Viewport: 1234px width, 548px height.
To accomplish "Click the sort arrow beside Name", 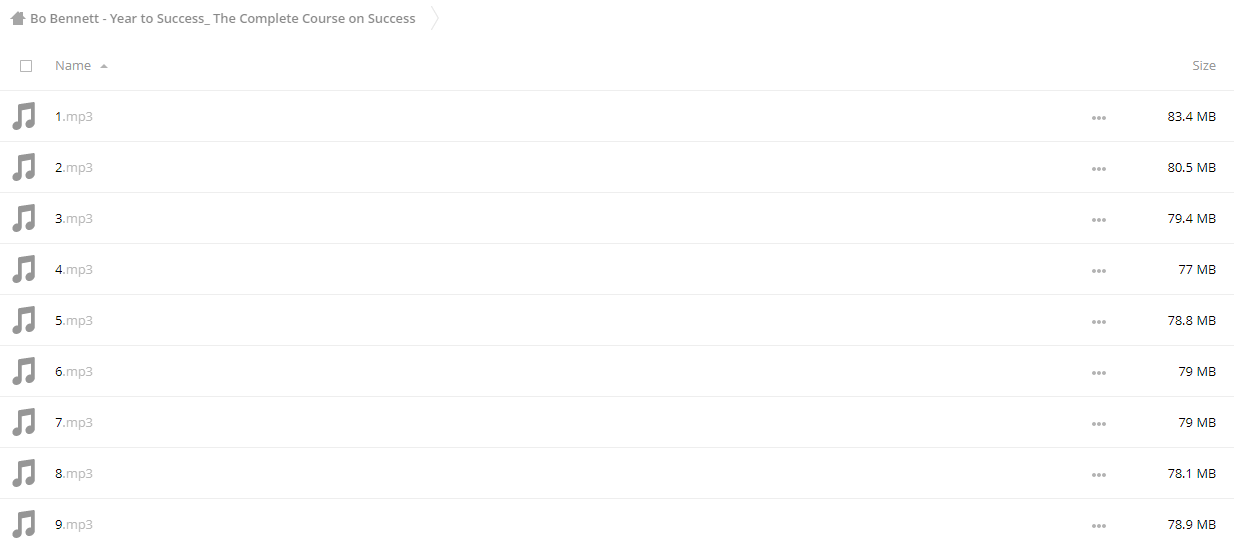I will pyautogui.click(x=104, y=66).
